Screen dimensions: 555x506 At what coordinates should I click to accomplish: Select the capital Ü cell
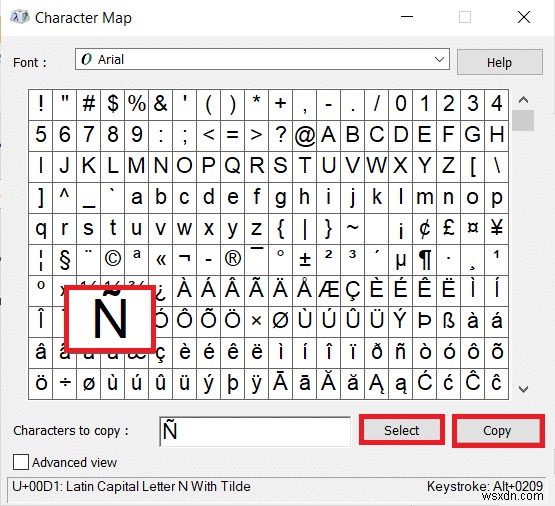coord(377,322)
